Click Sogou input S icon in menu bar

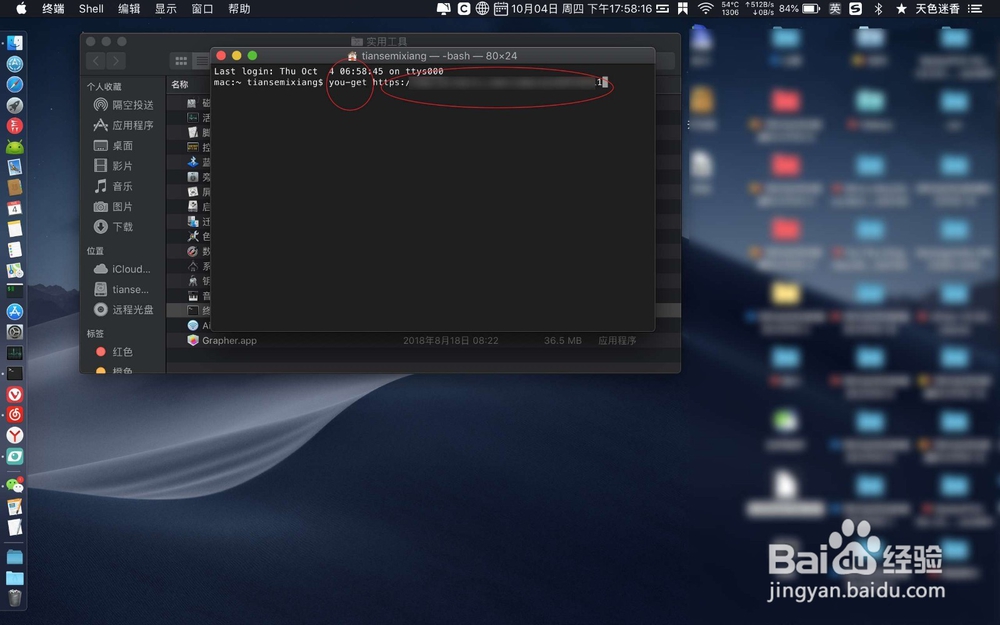[856, 8]
